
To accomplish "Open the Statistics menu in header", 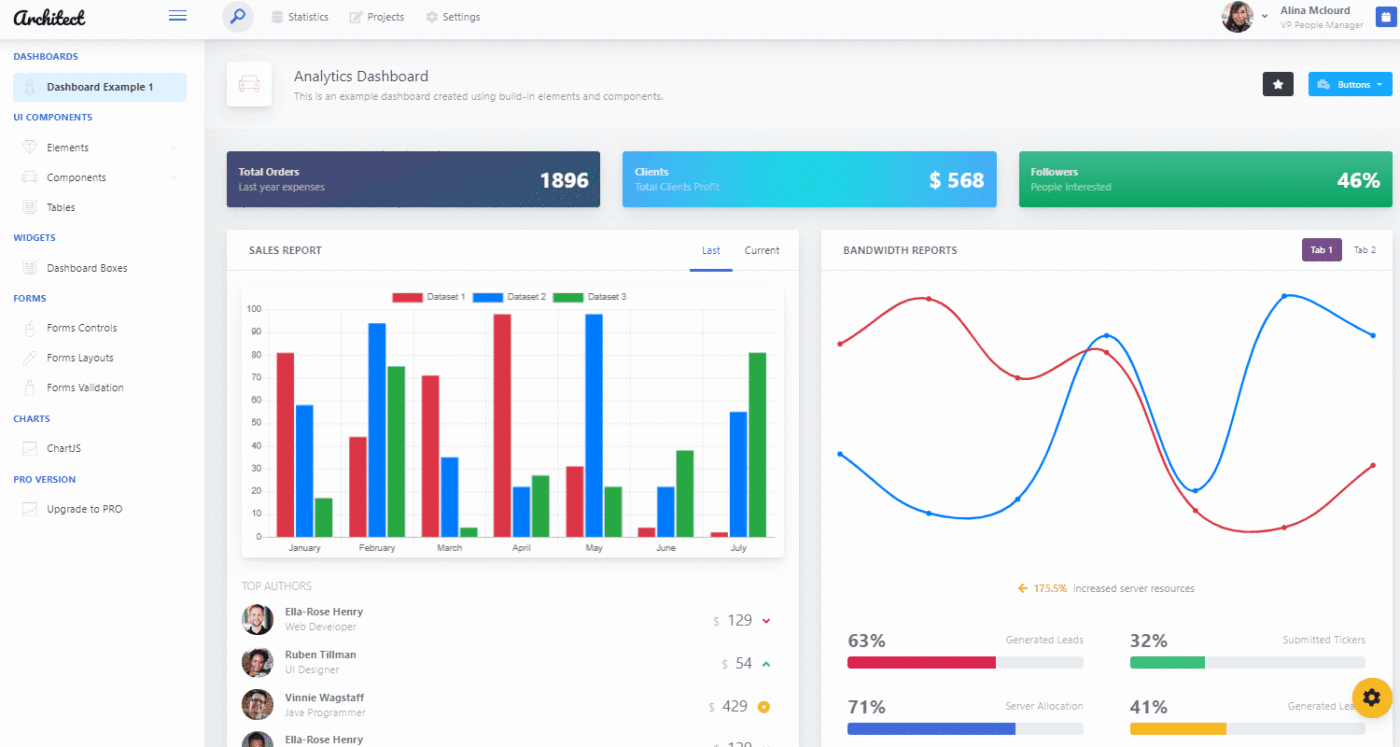I will (x=300, y=17).
